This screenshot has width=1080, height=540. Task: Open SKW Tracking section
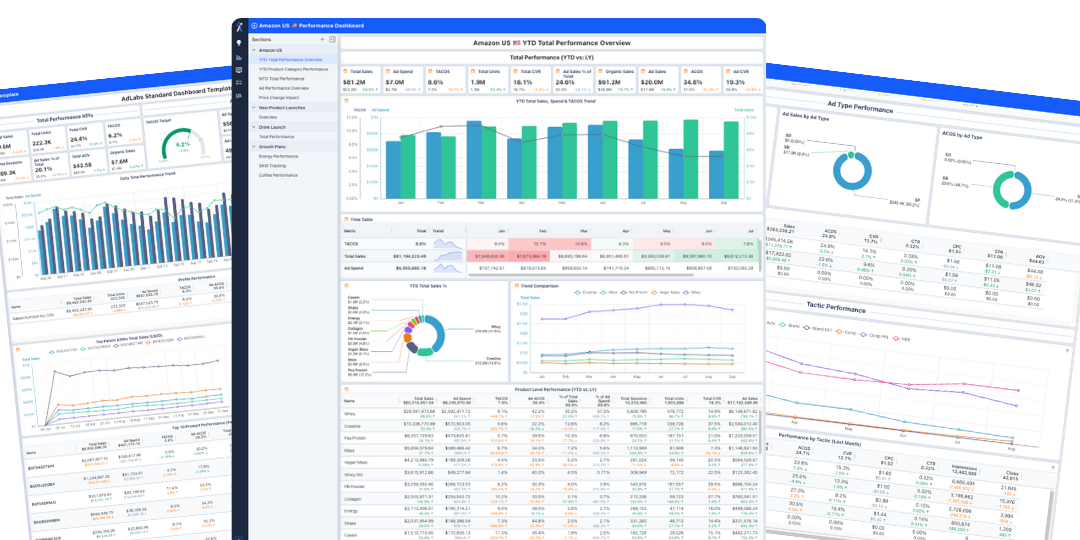pos(294,165)
